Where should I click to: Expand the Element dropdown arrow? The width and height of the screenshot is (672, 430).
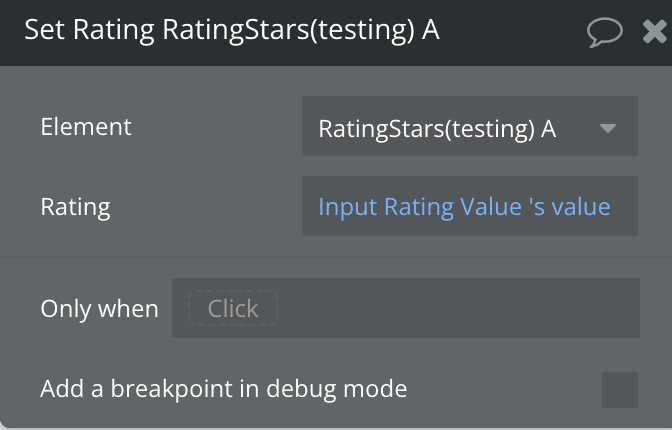(607, 129)
